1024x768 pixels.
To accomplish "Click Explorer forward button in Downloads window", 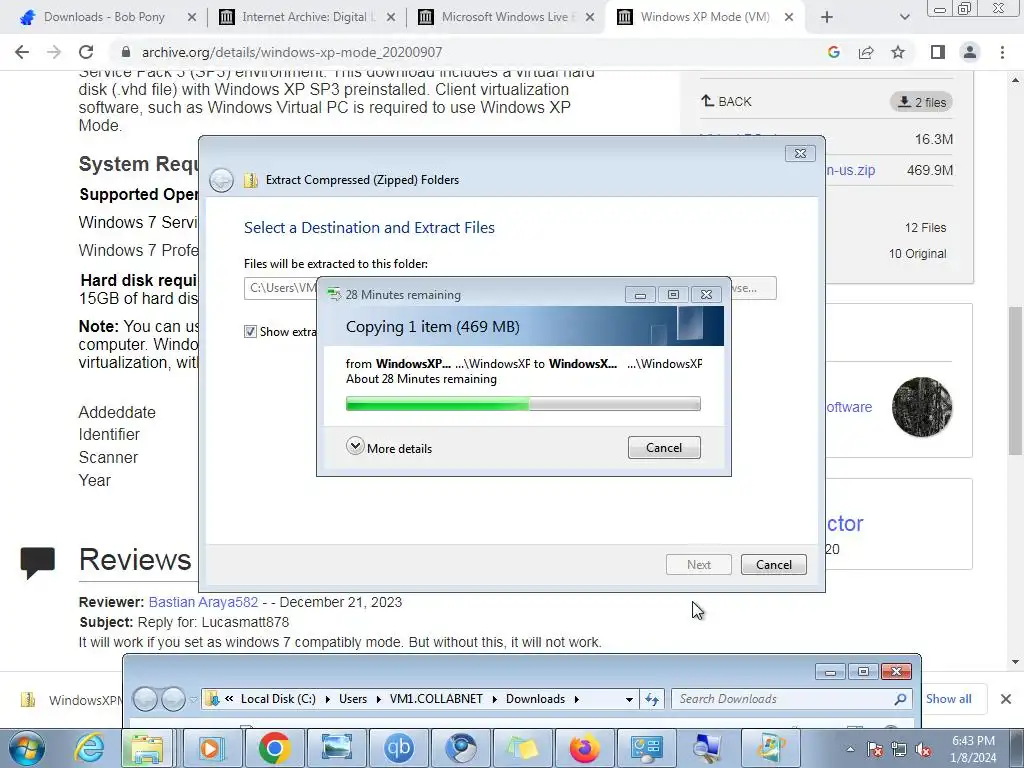I will point(173,699).
